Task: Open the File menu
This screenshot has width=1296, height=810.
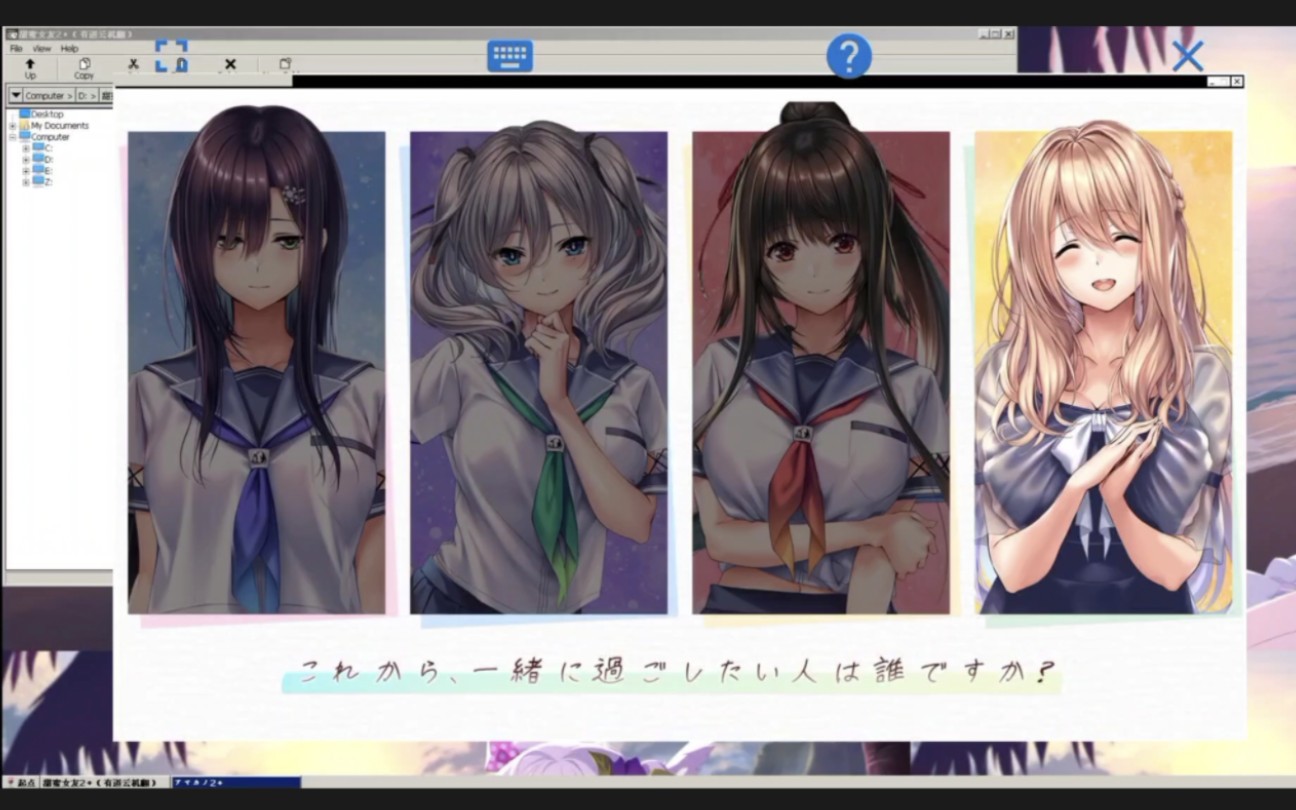Action: point(16,48)
